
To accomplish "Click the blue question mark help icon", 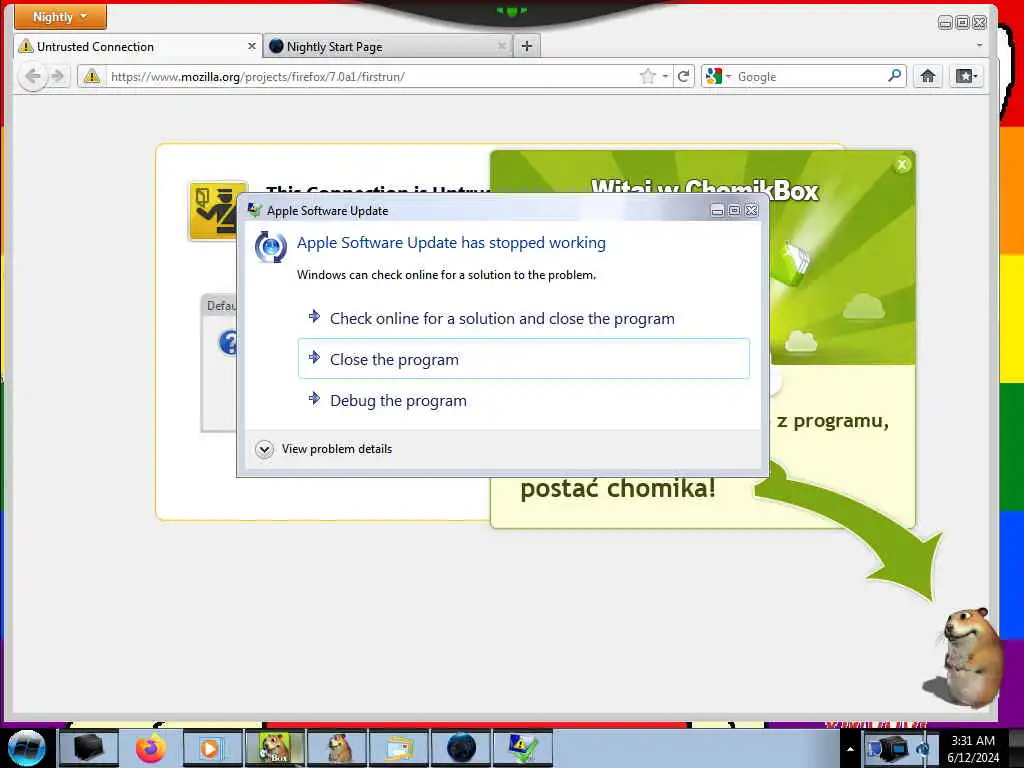I will coord(228,342).
